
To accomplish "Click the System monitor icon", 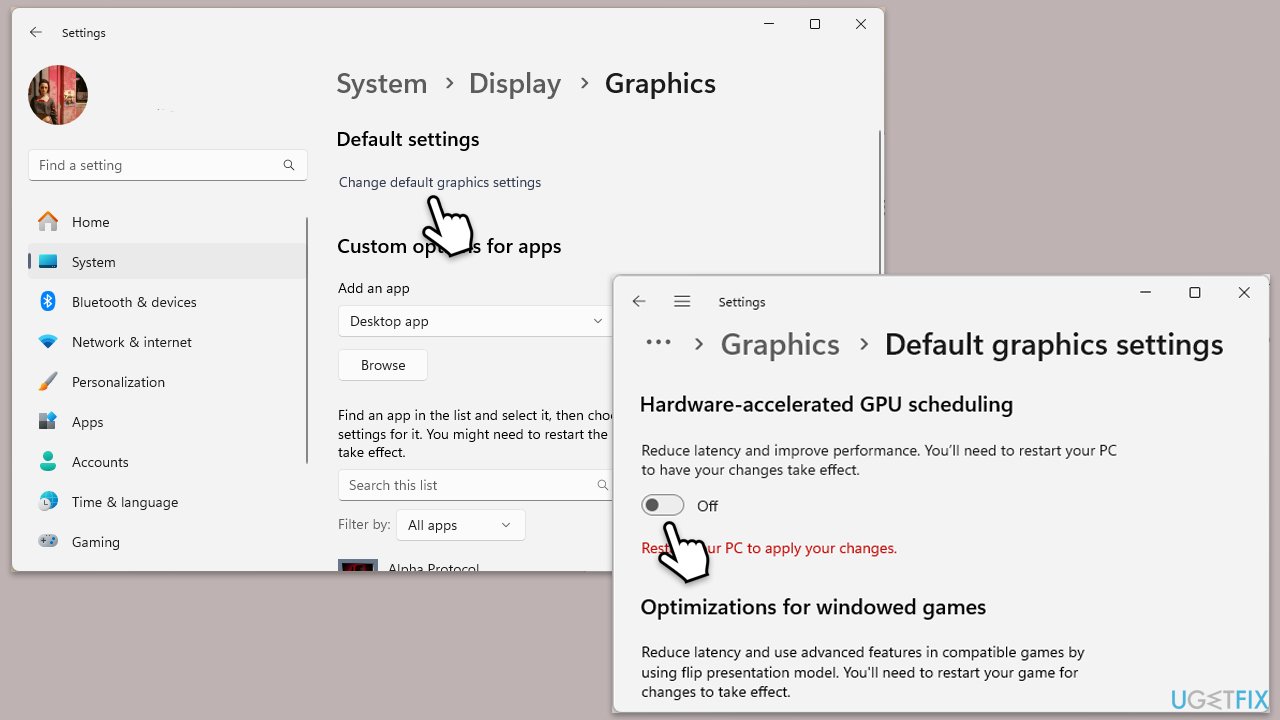I will tap(48, 262).
